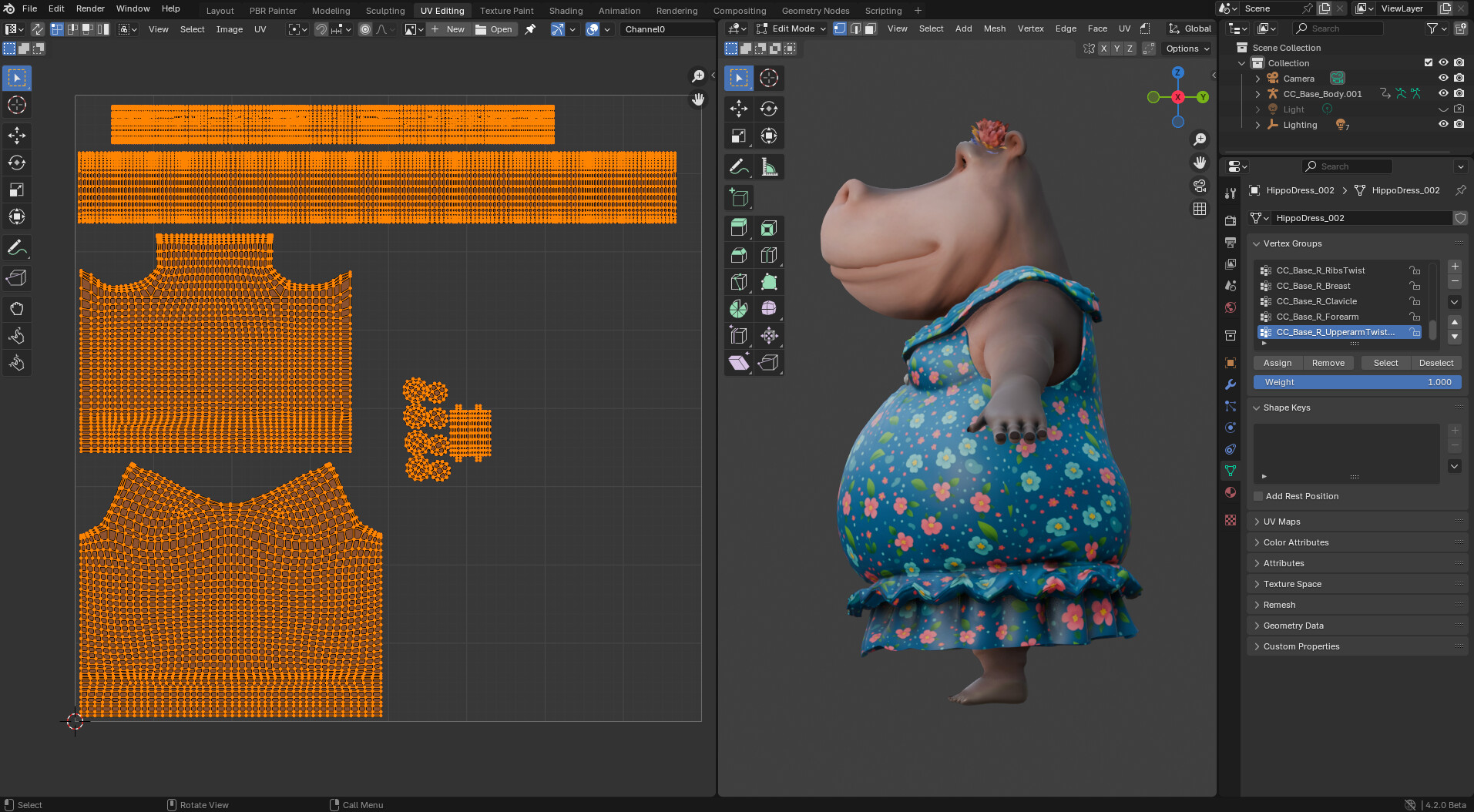Select the Measure tool in 3D viewport
Image resolution: width=1474 pixels, height=812 pixels.
769,166
